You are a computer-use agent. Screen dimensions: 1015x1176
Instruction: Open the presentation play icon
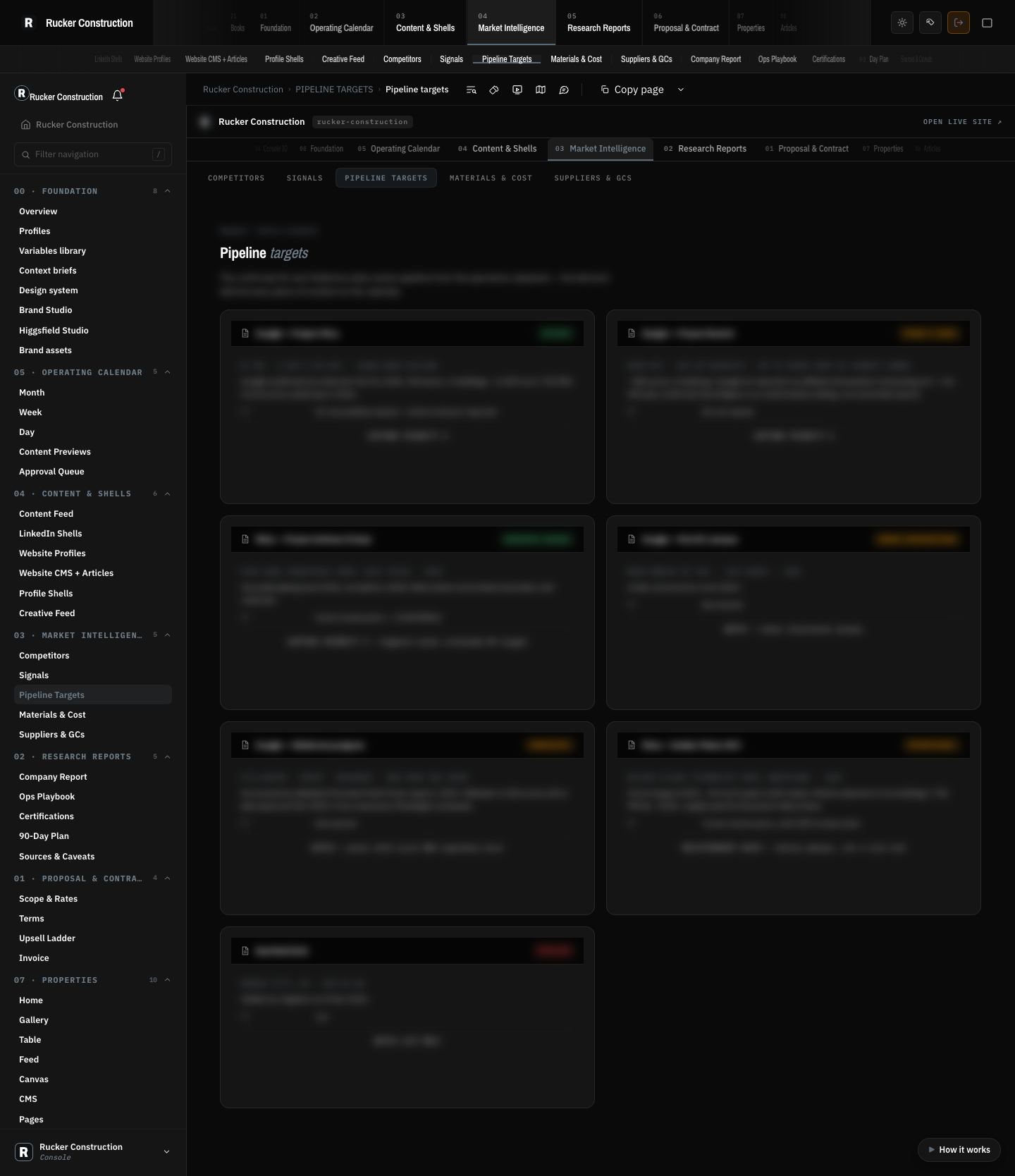[x=517, y=90]
